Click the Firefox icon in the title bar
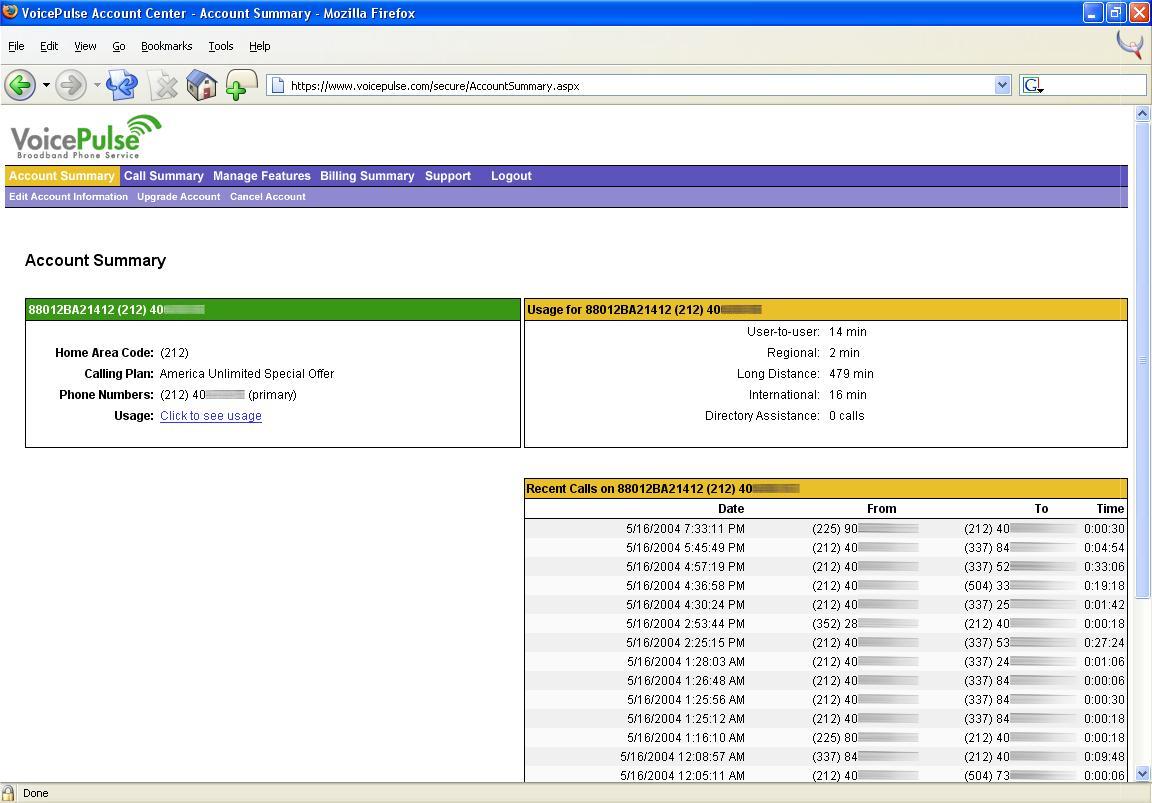1152x803 pixels. (x=10, y=12)
